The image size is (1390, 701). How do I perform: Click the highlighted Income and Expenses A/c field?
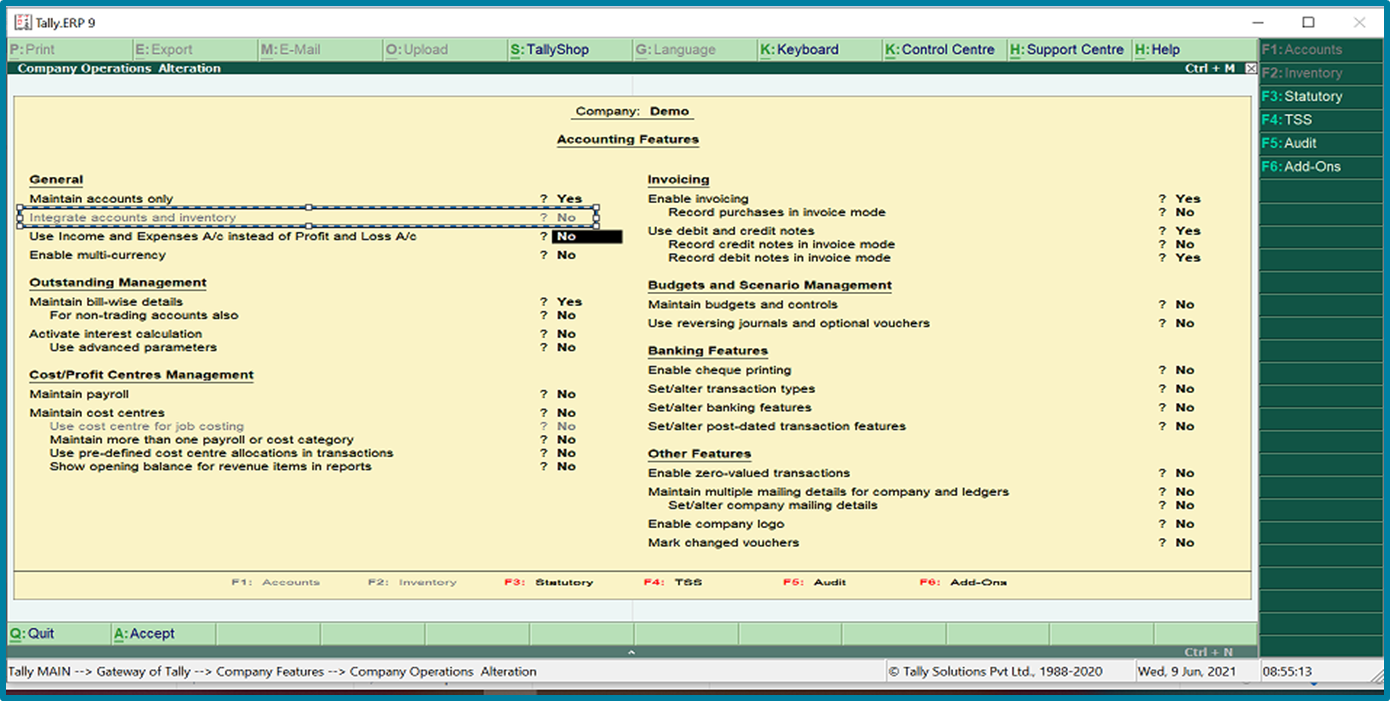tap(587, 237)
